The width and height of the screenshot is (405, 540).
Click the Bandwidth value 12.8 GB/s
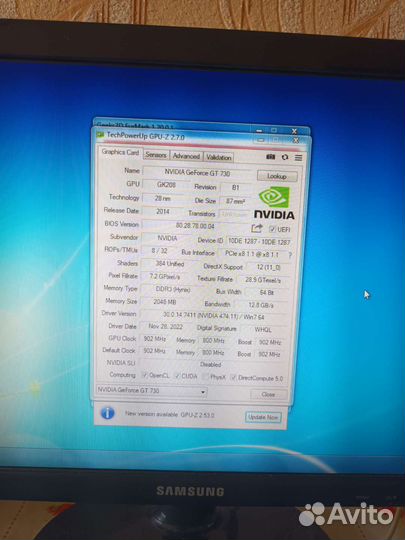pos(261,305)
